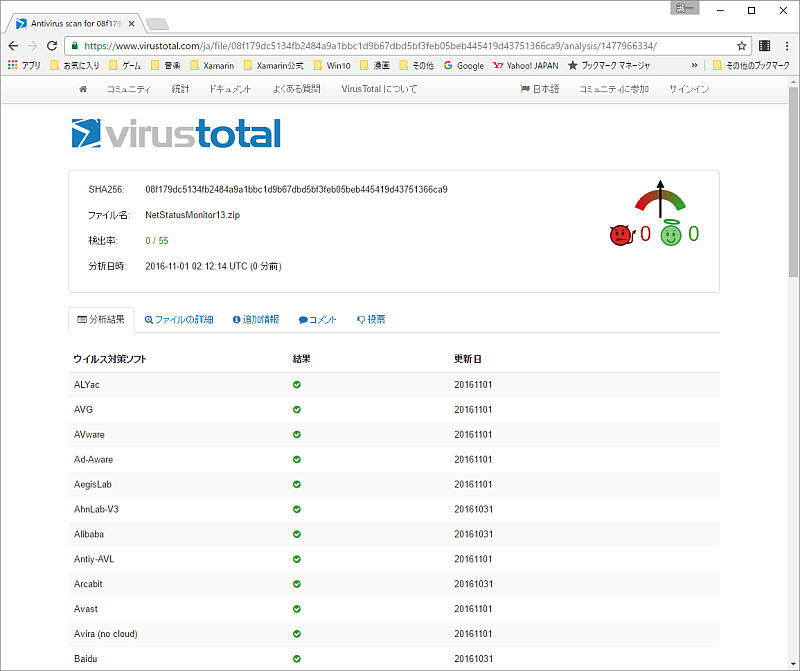Open a new browser tab
The image size is (800, 671).
(157, 23)
